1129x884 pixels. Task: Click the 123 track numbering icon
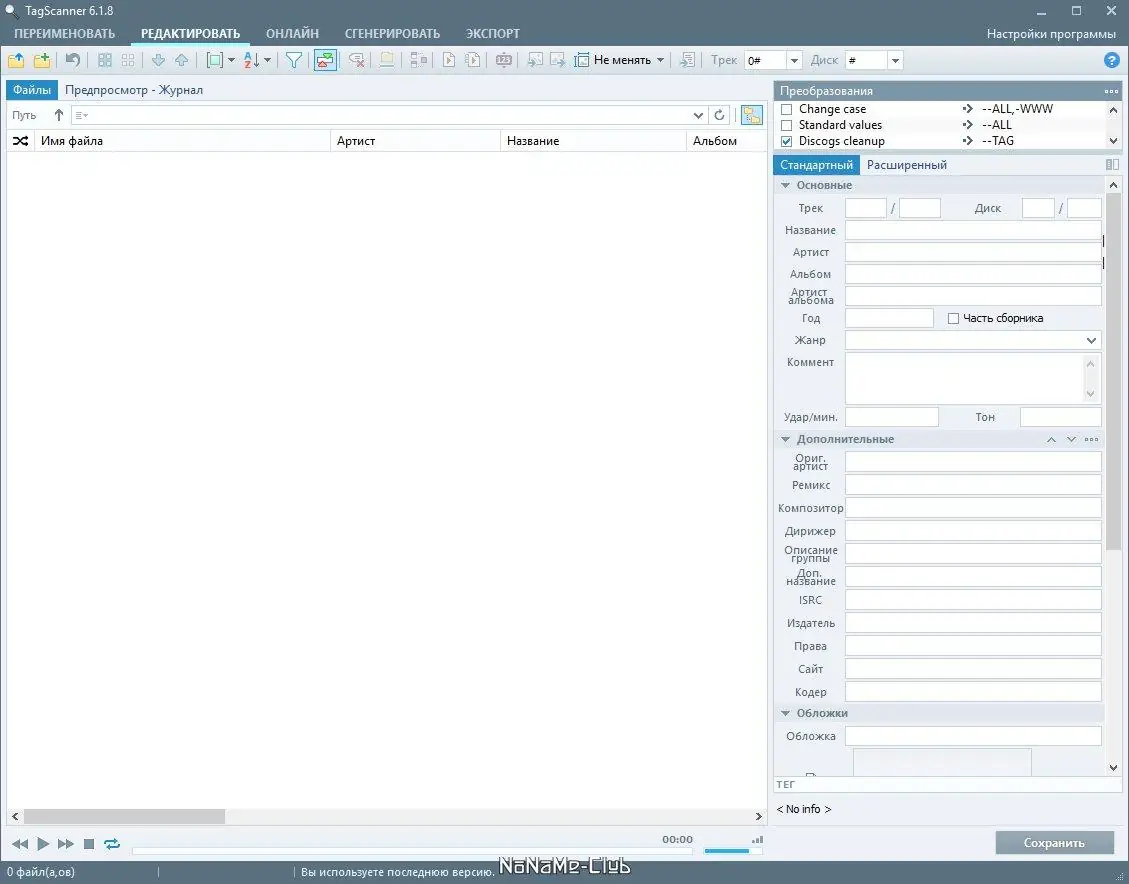(504, 60)
